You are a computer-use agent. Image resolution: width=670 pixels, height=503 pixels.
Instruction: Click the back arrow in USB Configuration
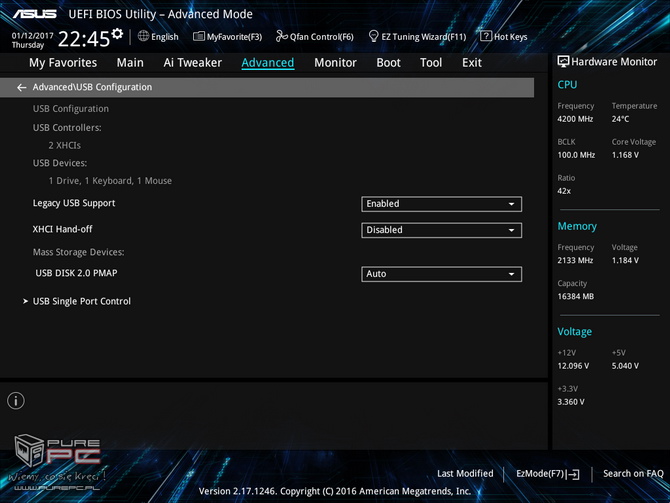[x=21, y=88]
